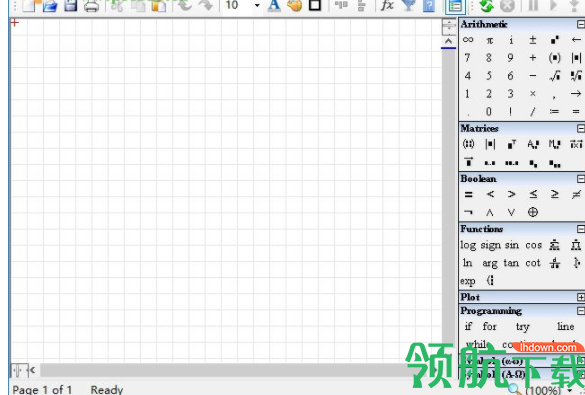Print the worksheet with printer icon

click(x=91, y=6)
